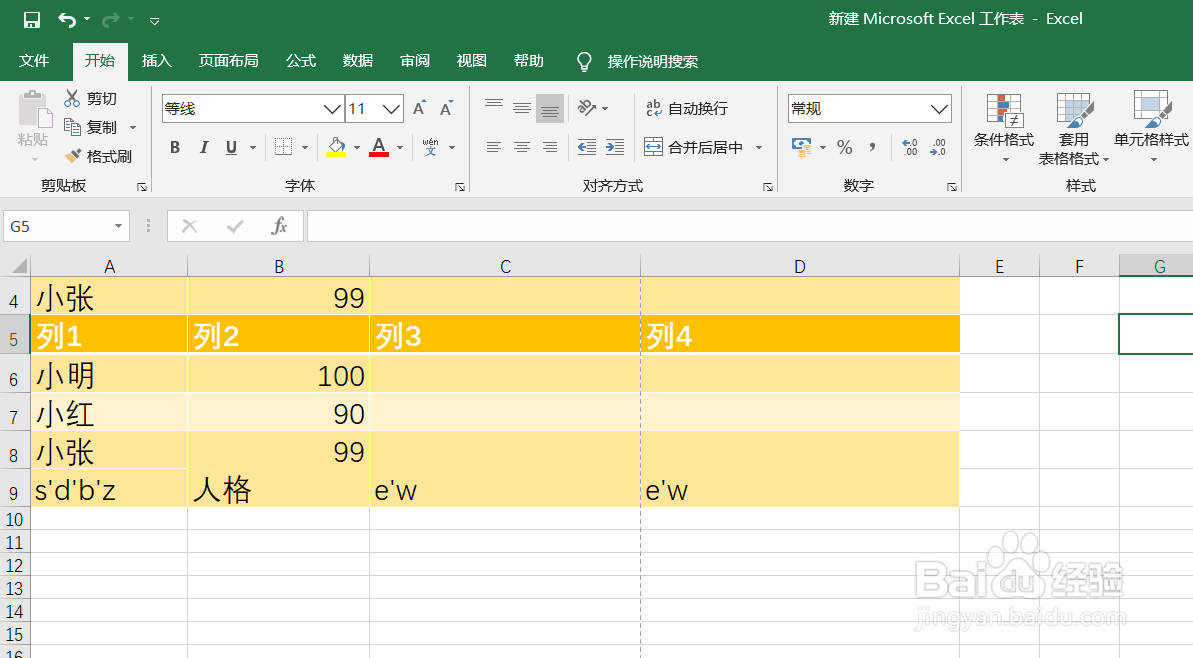Open 条件格式 conditional formatting

click(1004, 128)
